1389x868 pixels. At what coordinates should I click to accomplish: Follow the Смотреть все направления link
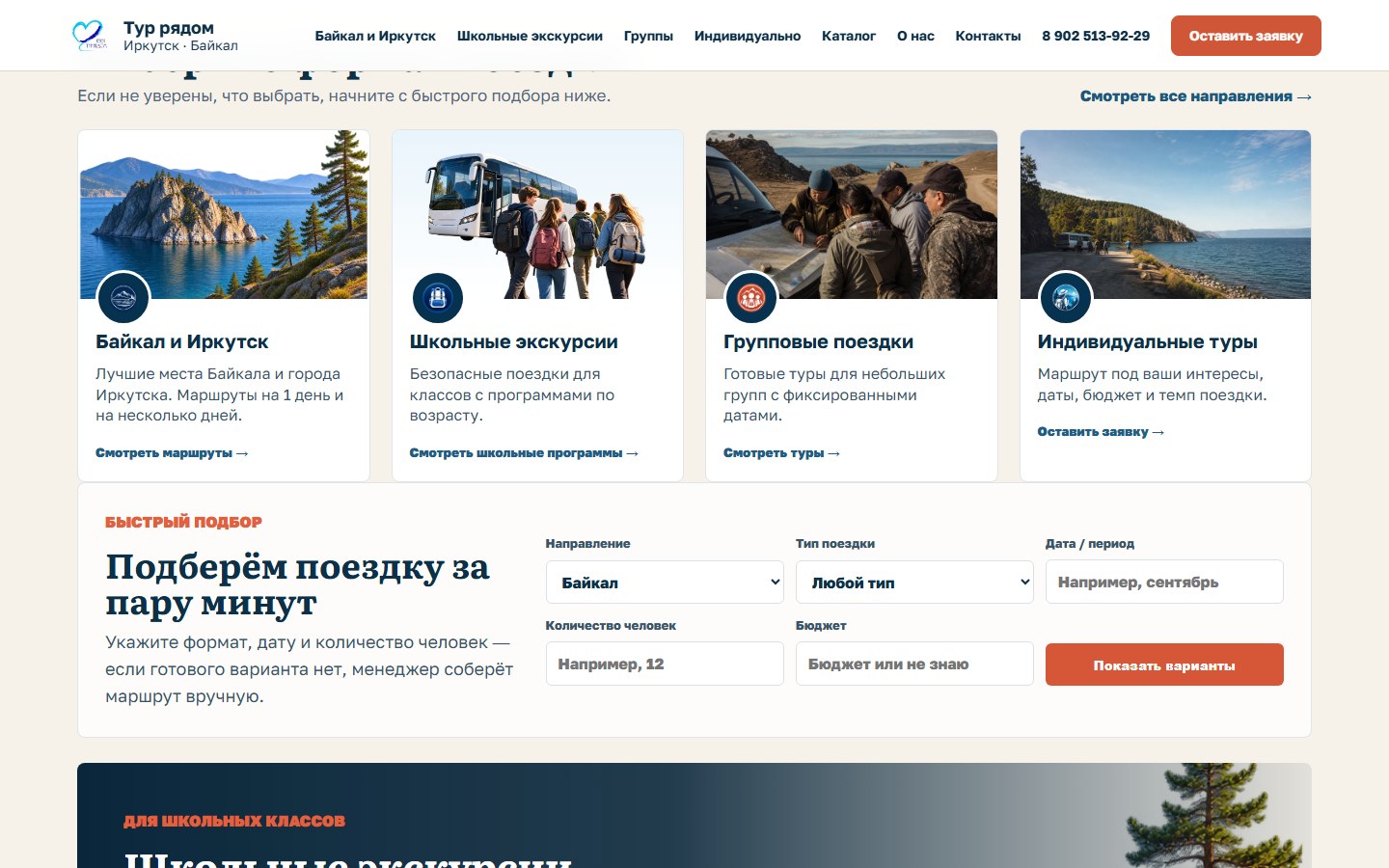1196,96
